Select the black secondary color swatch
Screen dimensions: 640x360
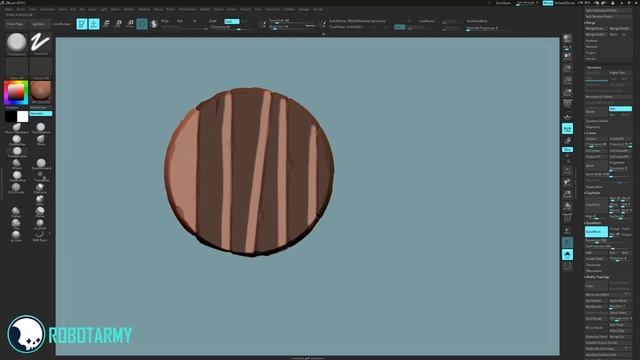pos(11,116)
